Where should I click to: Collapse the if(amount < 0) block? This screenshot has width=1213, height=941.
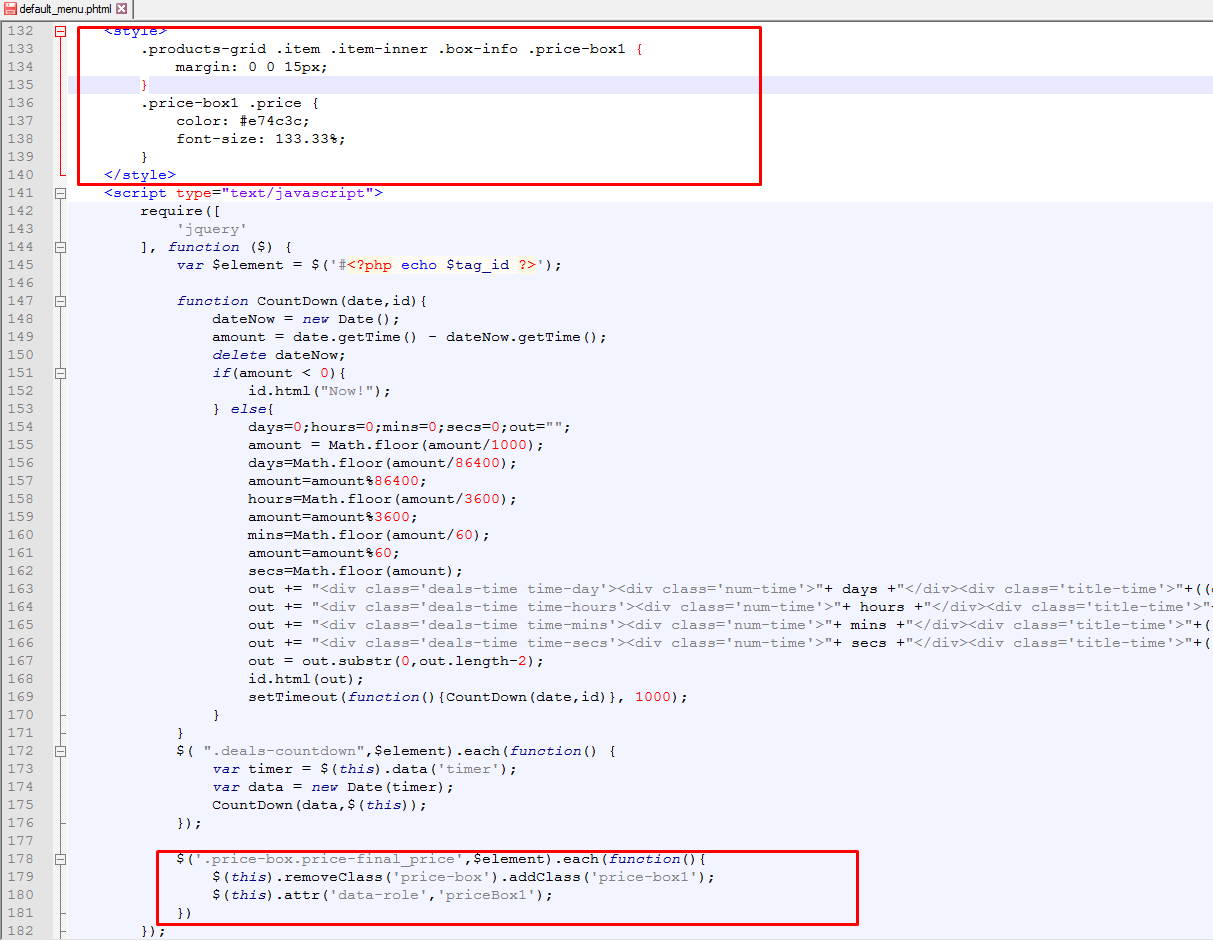pyautogui.click(x=60, y=373)
